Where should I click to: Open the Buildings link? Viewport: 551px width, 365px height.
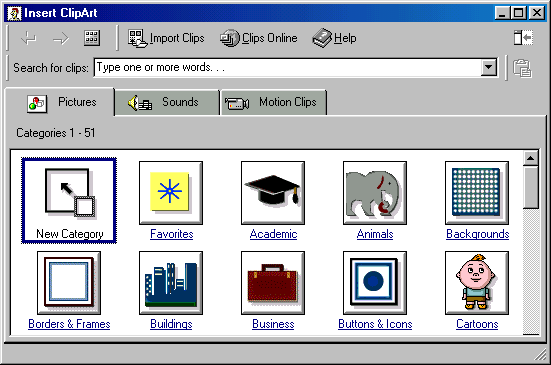click(171, 324)
